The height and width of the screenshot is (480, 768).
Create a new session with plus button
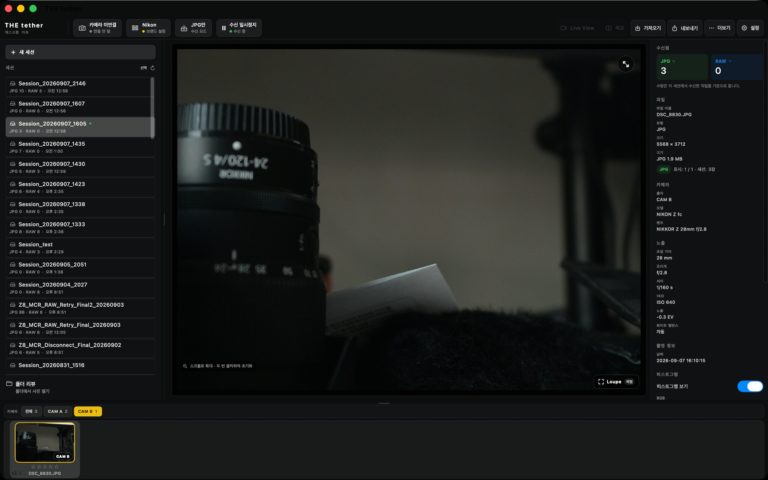(x=80, y=52)
